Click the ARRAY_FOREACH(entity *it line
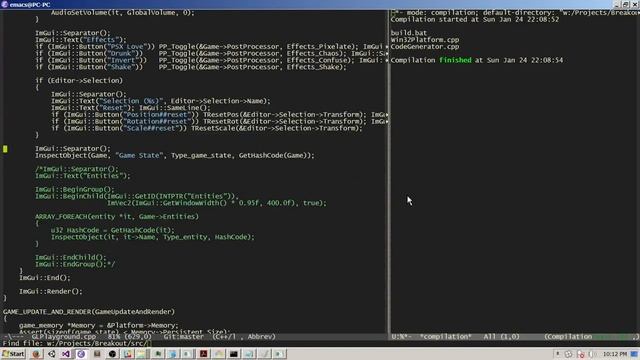The image size is (640, 360). click(x=117, y=216)
